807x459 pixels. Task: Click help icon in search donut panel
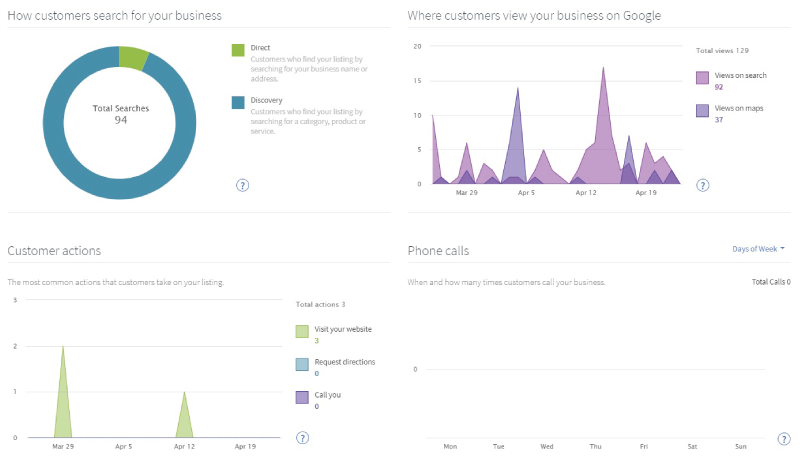[x=242, y=185]
